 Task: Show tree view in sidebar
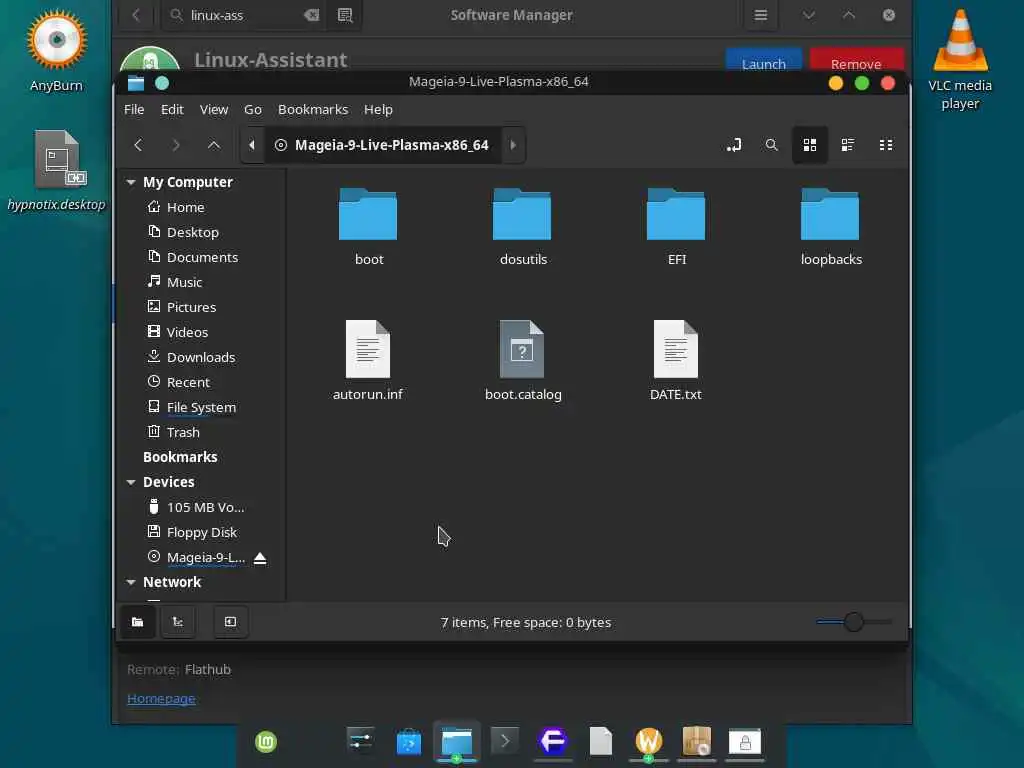click(178, 622)
